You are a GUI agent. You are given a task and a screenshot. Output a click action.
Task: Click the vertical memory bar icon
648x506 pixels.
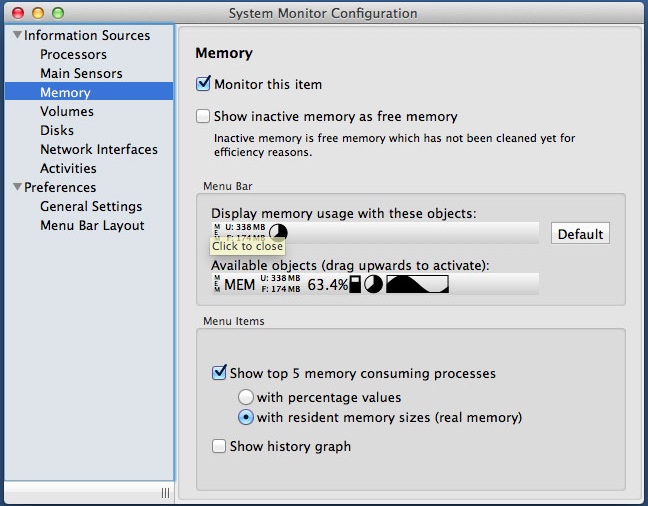355,285
